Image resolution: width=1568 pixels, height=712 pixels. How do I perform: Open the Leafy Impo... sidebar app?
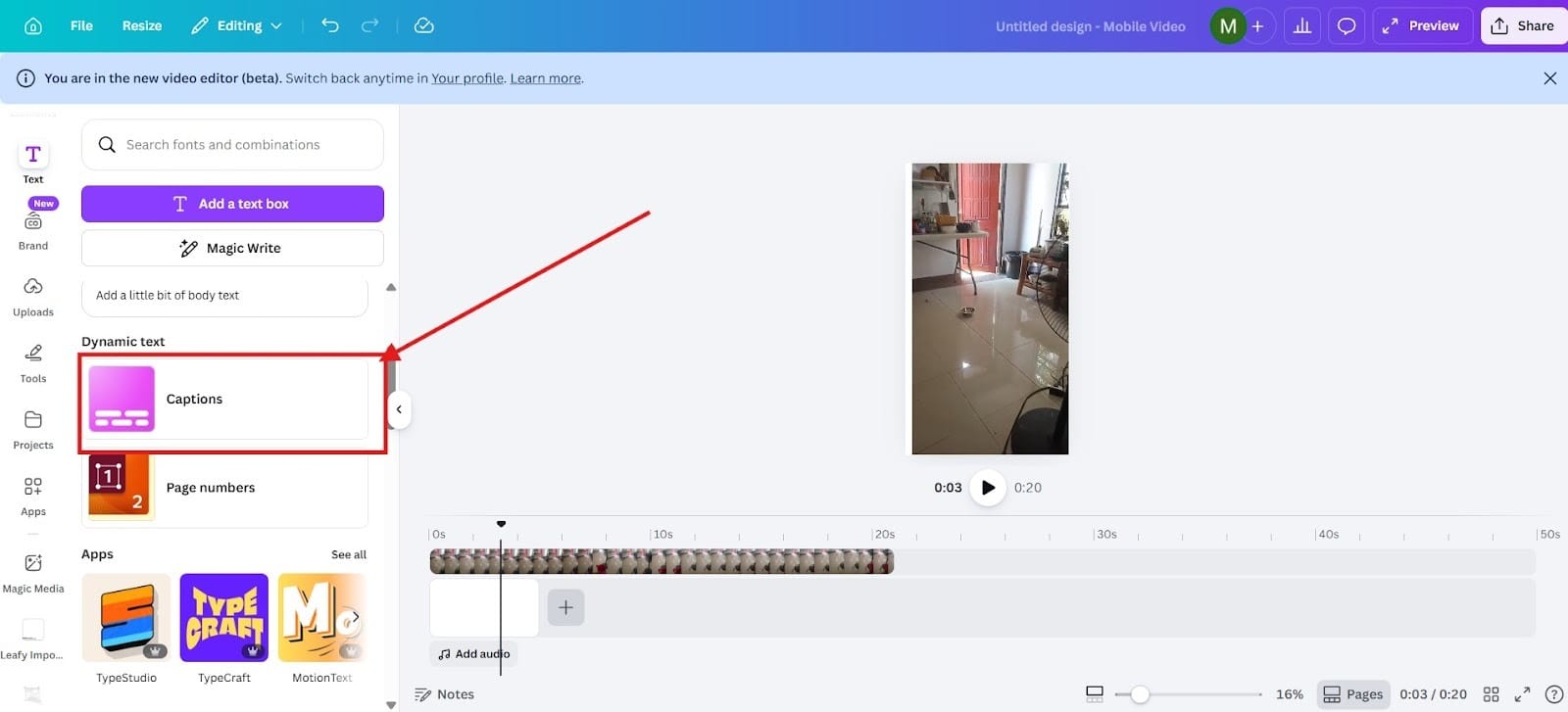33,640
